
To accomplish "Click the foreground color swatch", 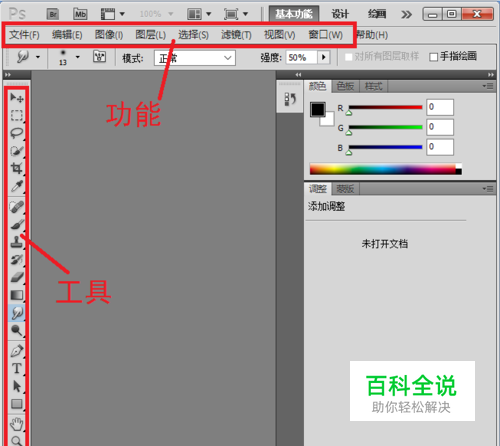I will click(317, 110).
